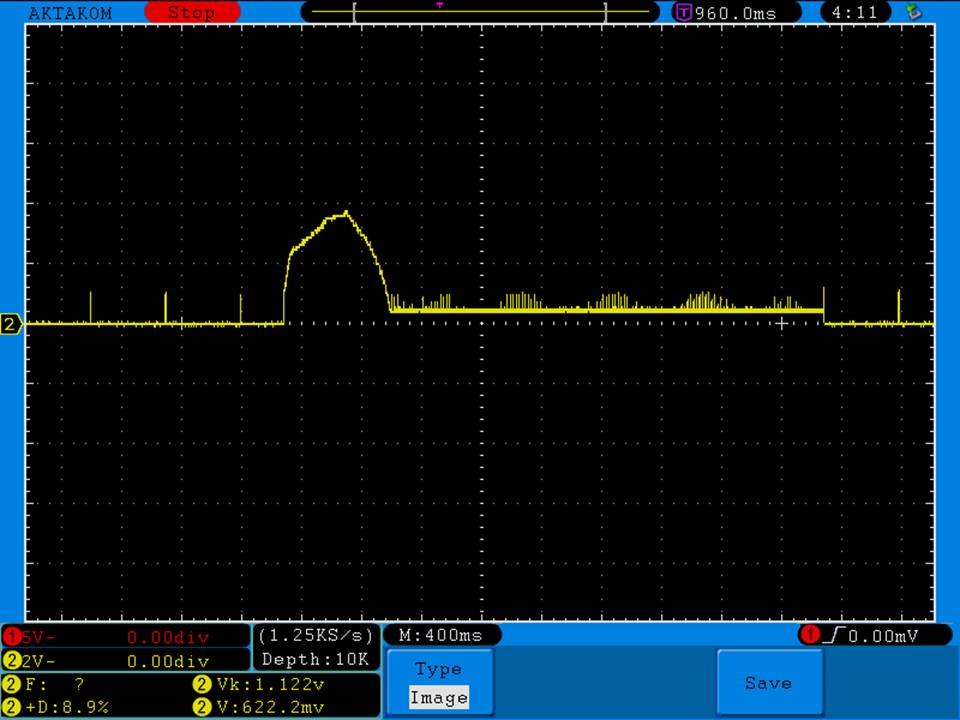Click the Depth:10K memory depth label
The image size is (960, 720).
pos(316,659)
